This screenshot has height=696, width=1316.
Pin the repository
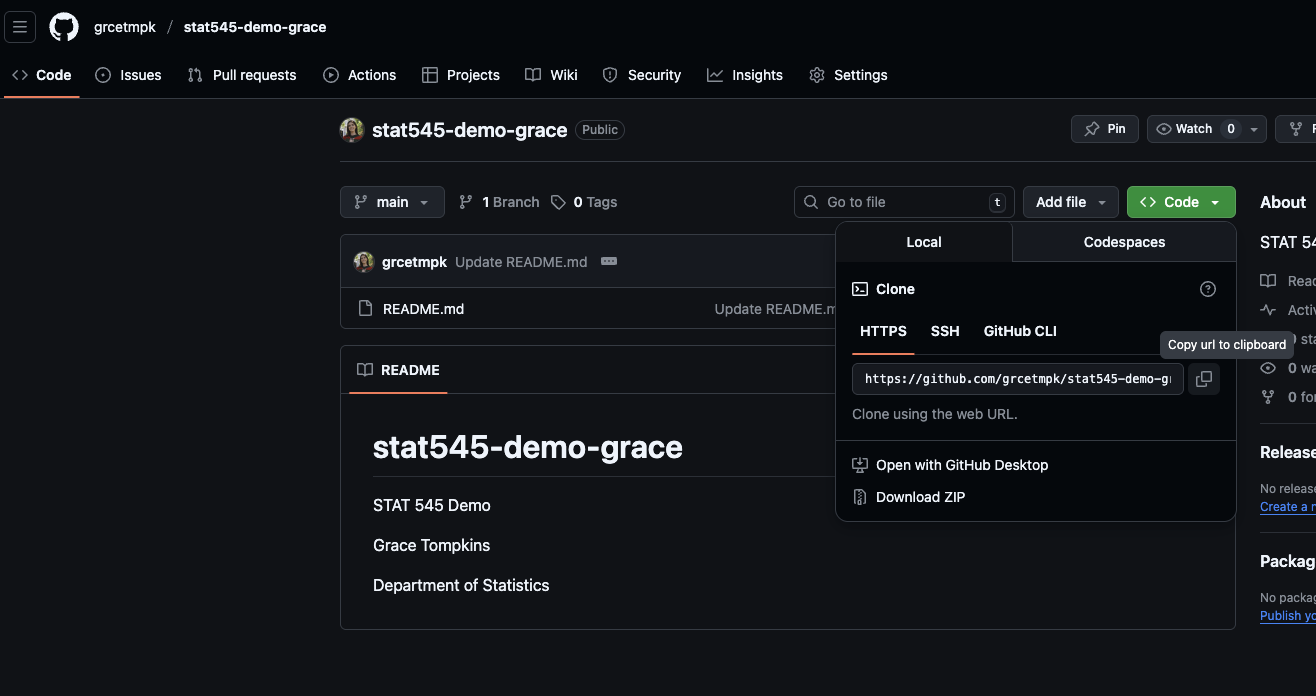(x=1105, y=129)
